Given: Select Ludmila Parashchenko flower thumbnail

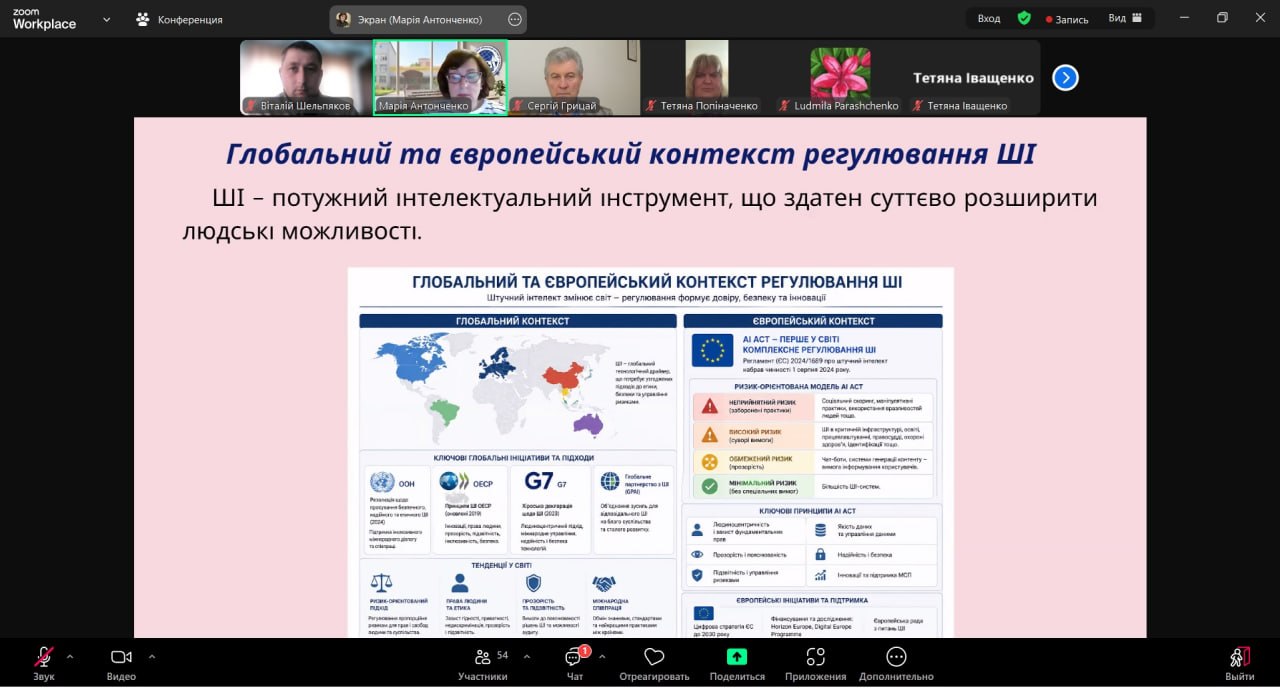Looking at the screenshot, I should pos(840,77).
